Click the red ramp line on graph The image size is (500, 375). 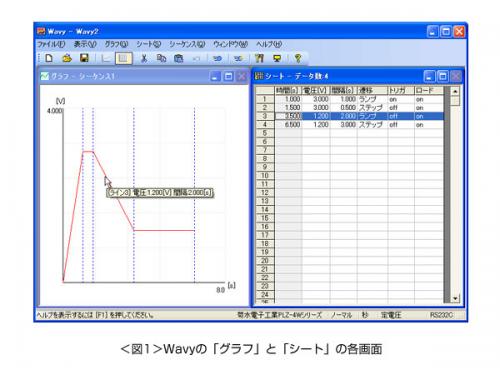(x=73, y=217)
